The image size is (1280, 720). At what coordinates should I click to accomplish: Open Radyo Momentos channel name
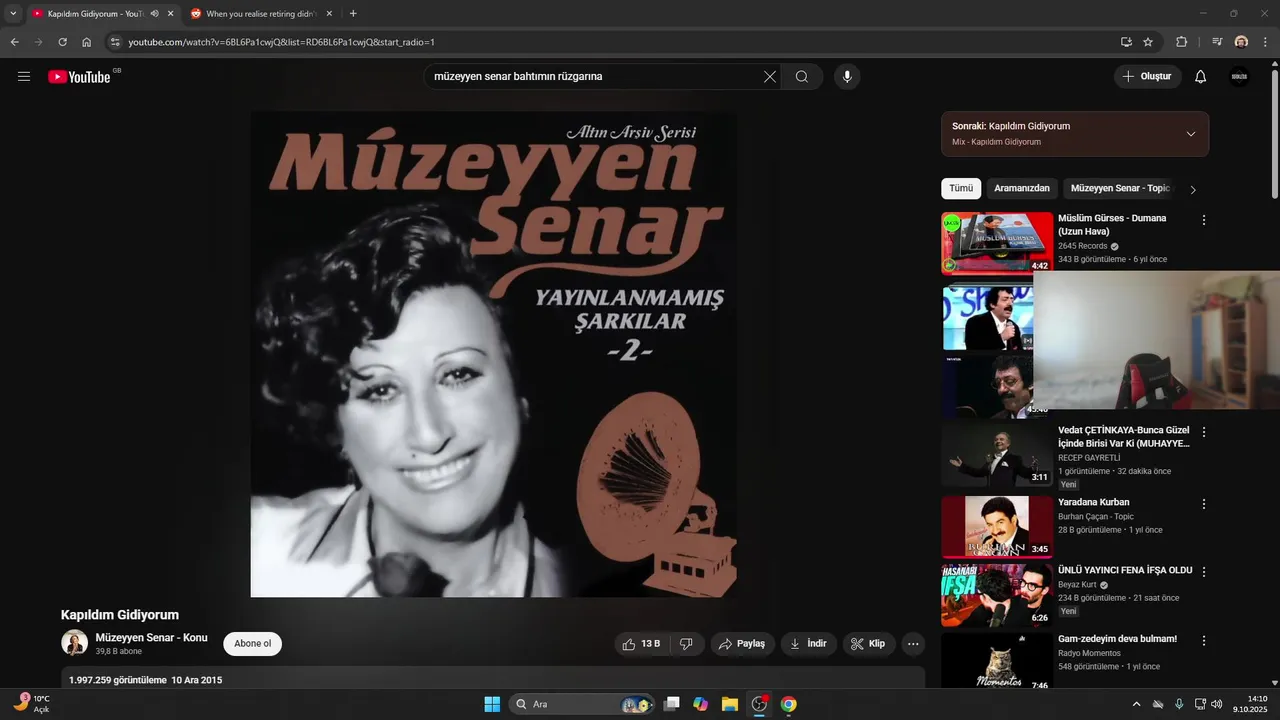(x=1089, y=654)
